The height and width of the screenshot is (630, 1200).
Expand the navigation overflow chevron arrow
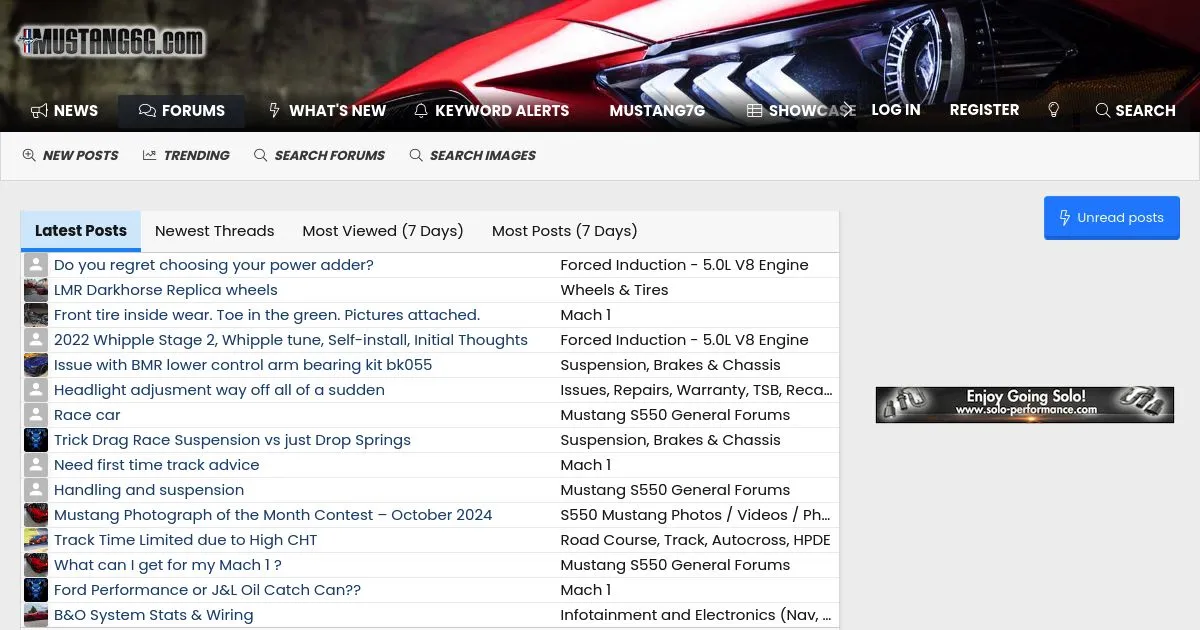tap(849, 110)
